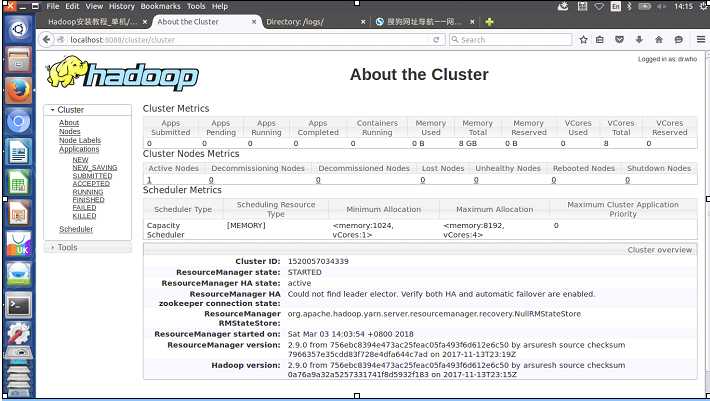Click the Bluetooth indicator icon

[x=629, y=6]
